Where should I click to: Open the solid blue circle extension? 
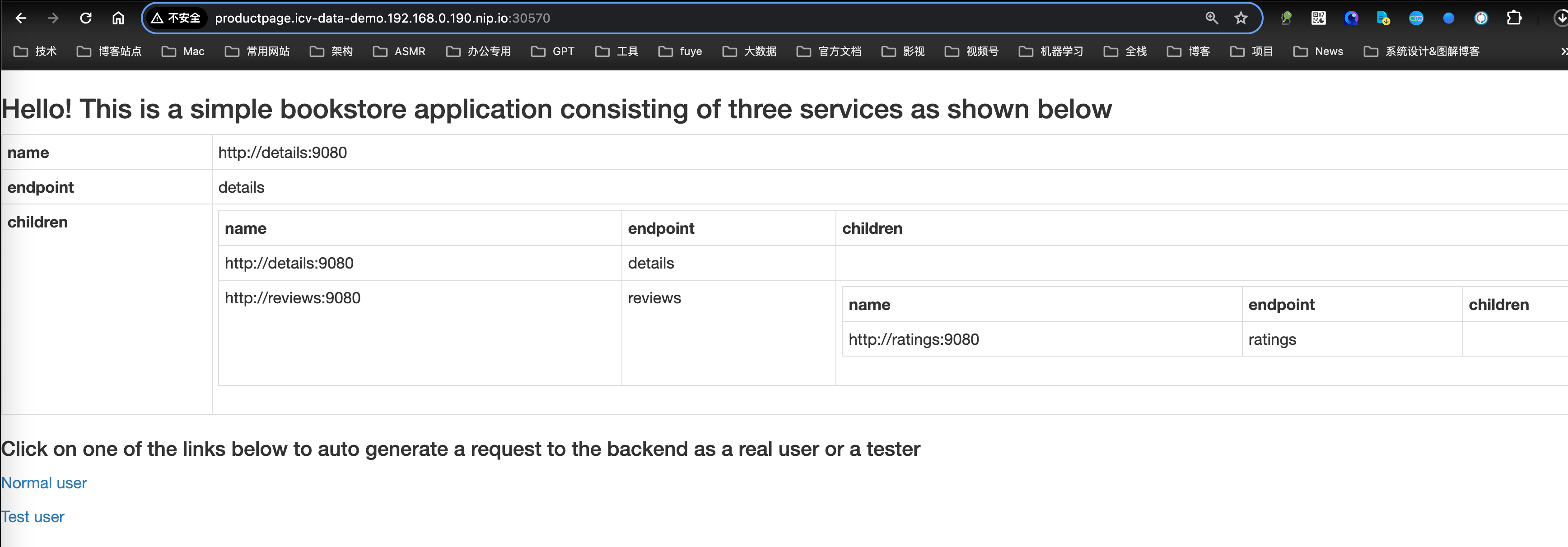click(x=1449, y=18)
